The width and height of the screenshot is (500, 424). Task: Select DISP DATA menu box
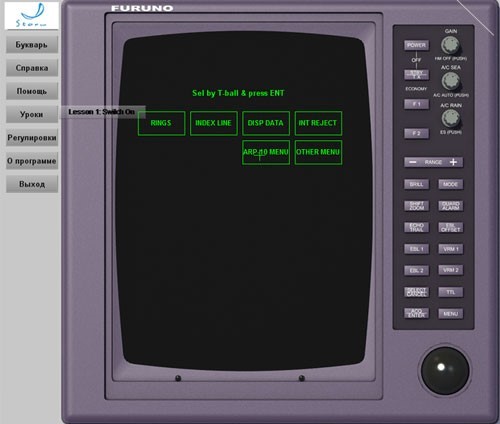click(x=266, y=123)
